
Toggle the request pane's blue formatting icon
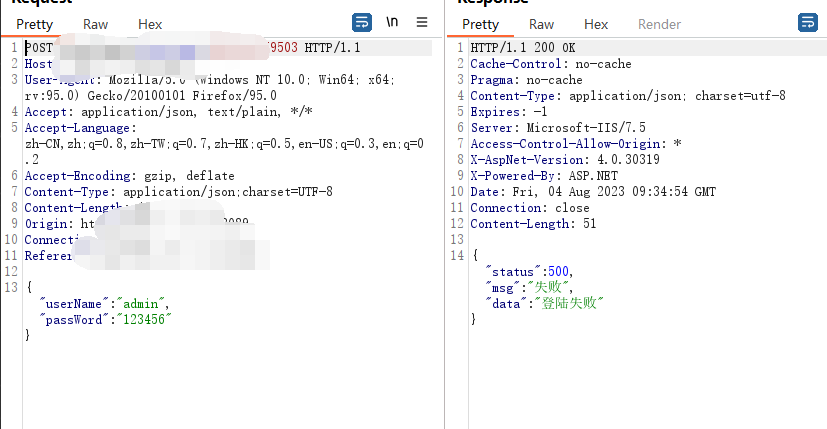[x=362, y=22]
